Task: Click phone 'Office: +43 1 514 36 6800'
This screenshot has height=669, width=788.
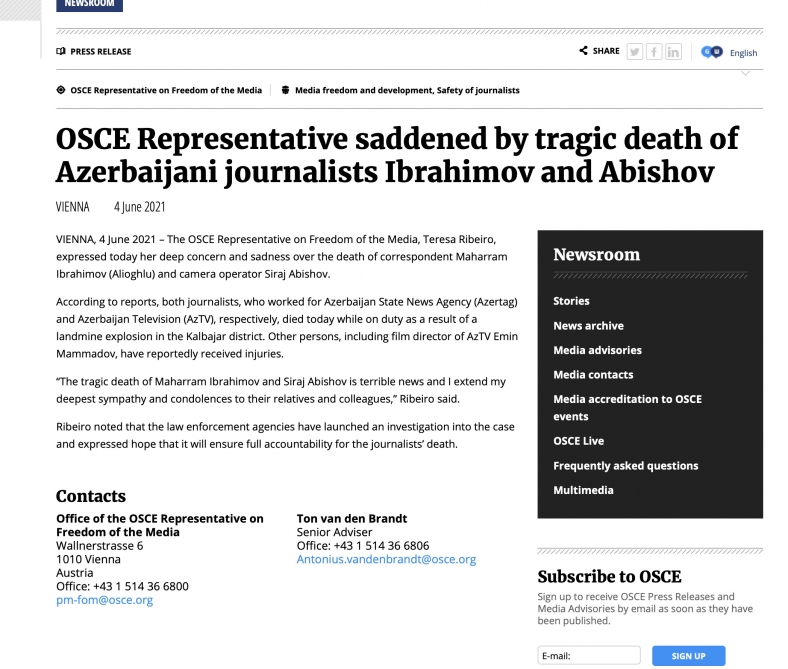Action: pyautogui.click(x=122, y=587)
